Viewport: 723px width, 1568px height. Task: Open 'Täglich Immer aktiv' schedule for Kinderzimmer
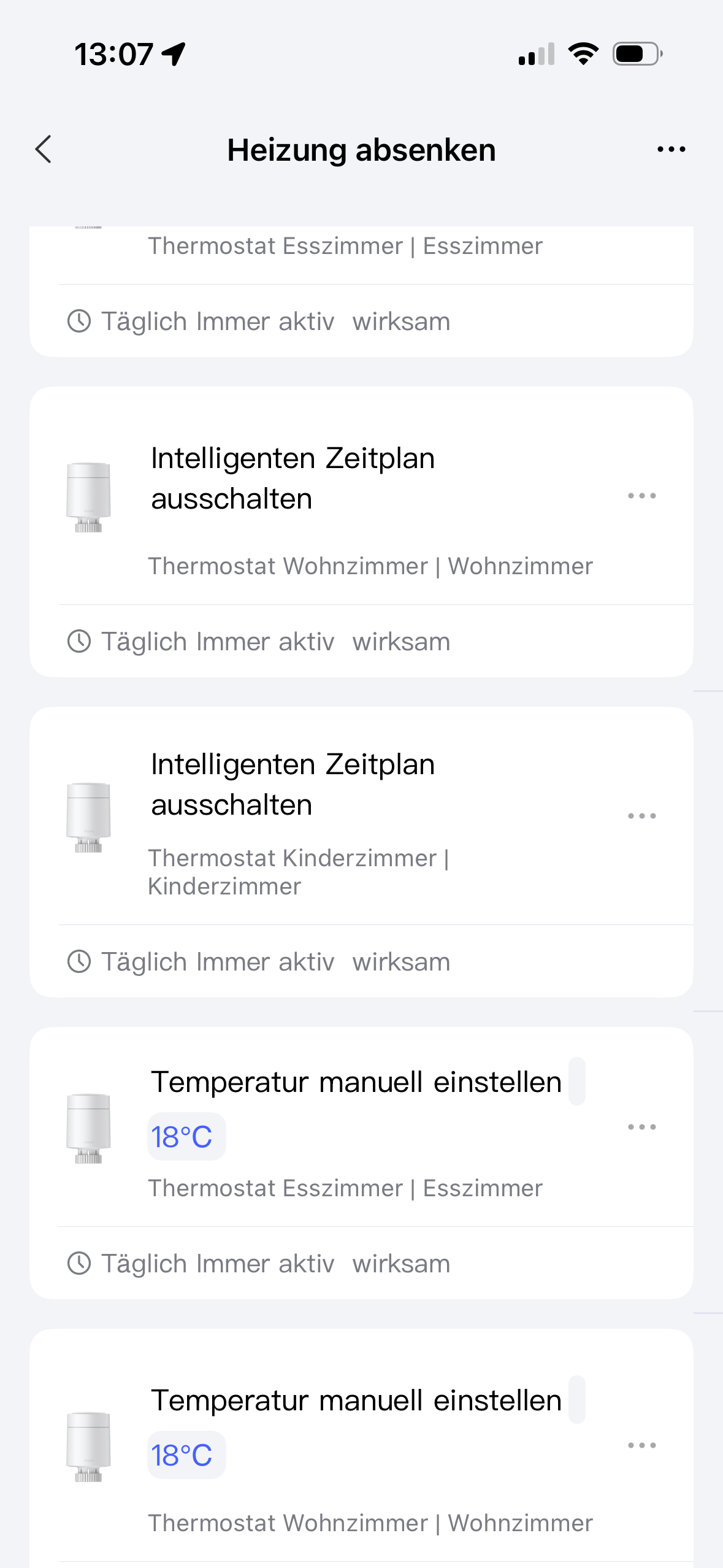(x=218, y=962)
